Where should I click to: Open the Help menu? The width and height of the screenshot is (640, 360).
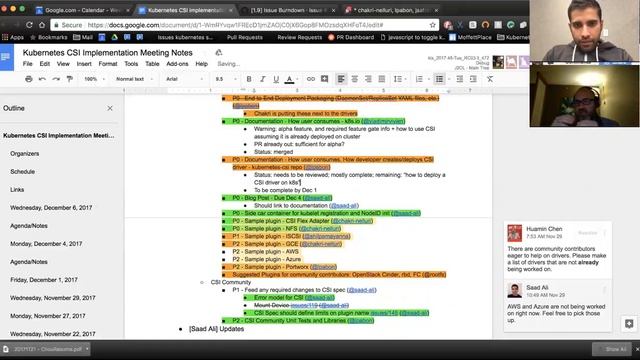(x=201, y=64)
